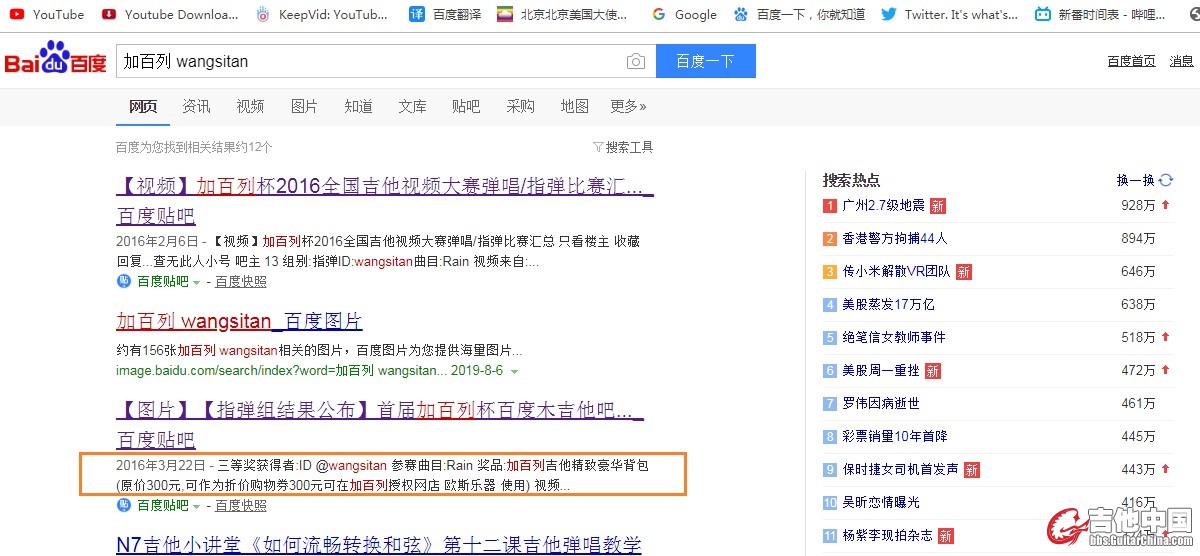Image resolution: width=1200 pixels, height=556 pixels.
Task: Expand dropdown arrow after 2019-8-6 date
Action: pyautogui.click(x=514, y=371)
